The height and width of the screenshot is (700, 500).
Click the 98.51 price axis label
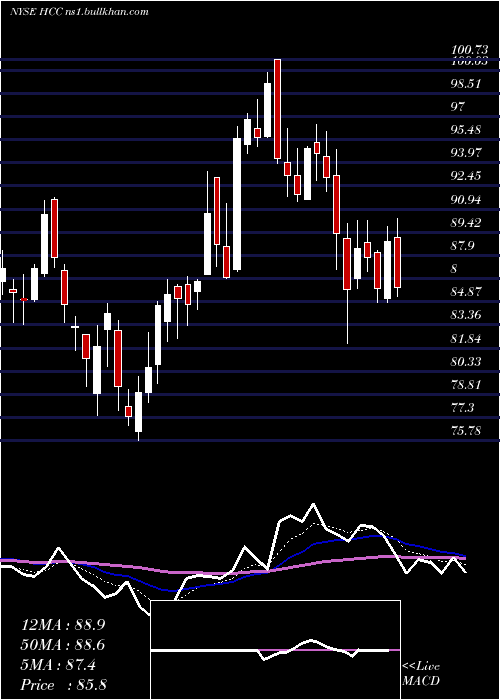466,83
